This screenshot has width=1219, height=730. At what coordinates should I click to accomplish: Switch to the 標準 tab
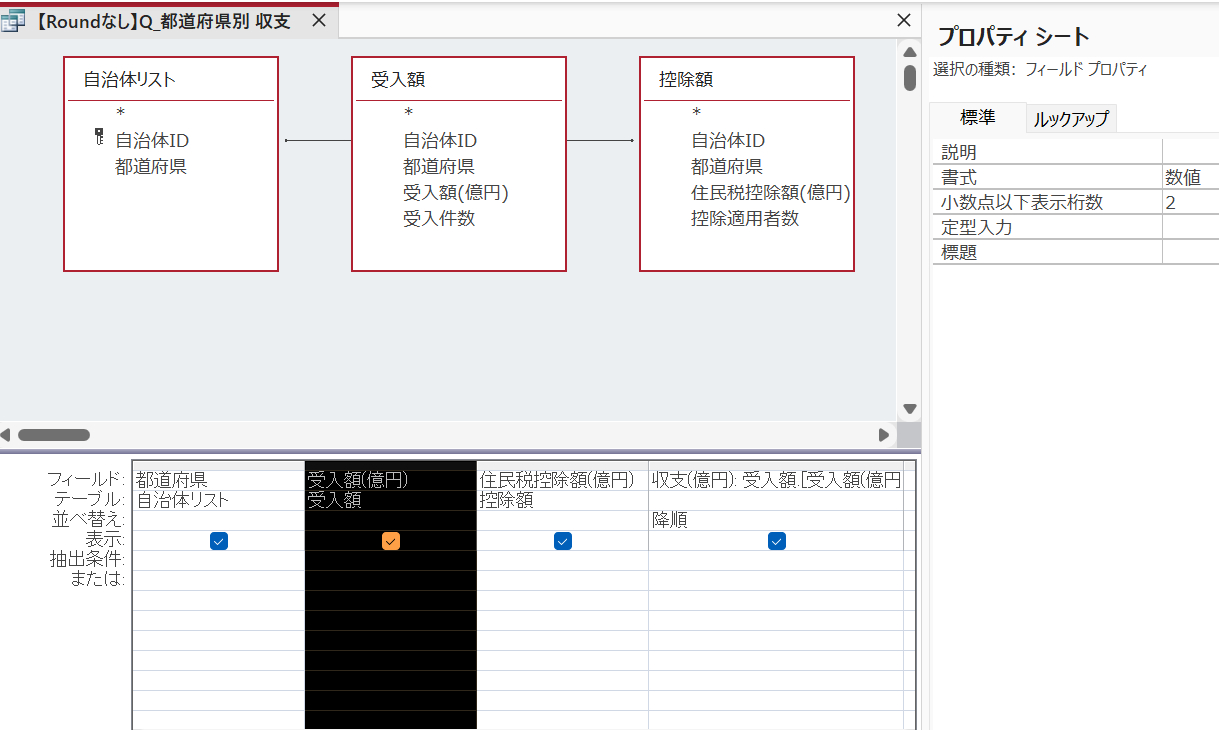coord(977,117)
